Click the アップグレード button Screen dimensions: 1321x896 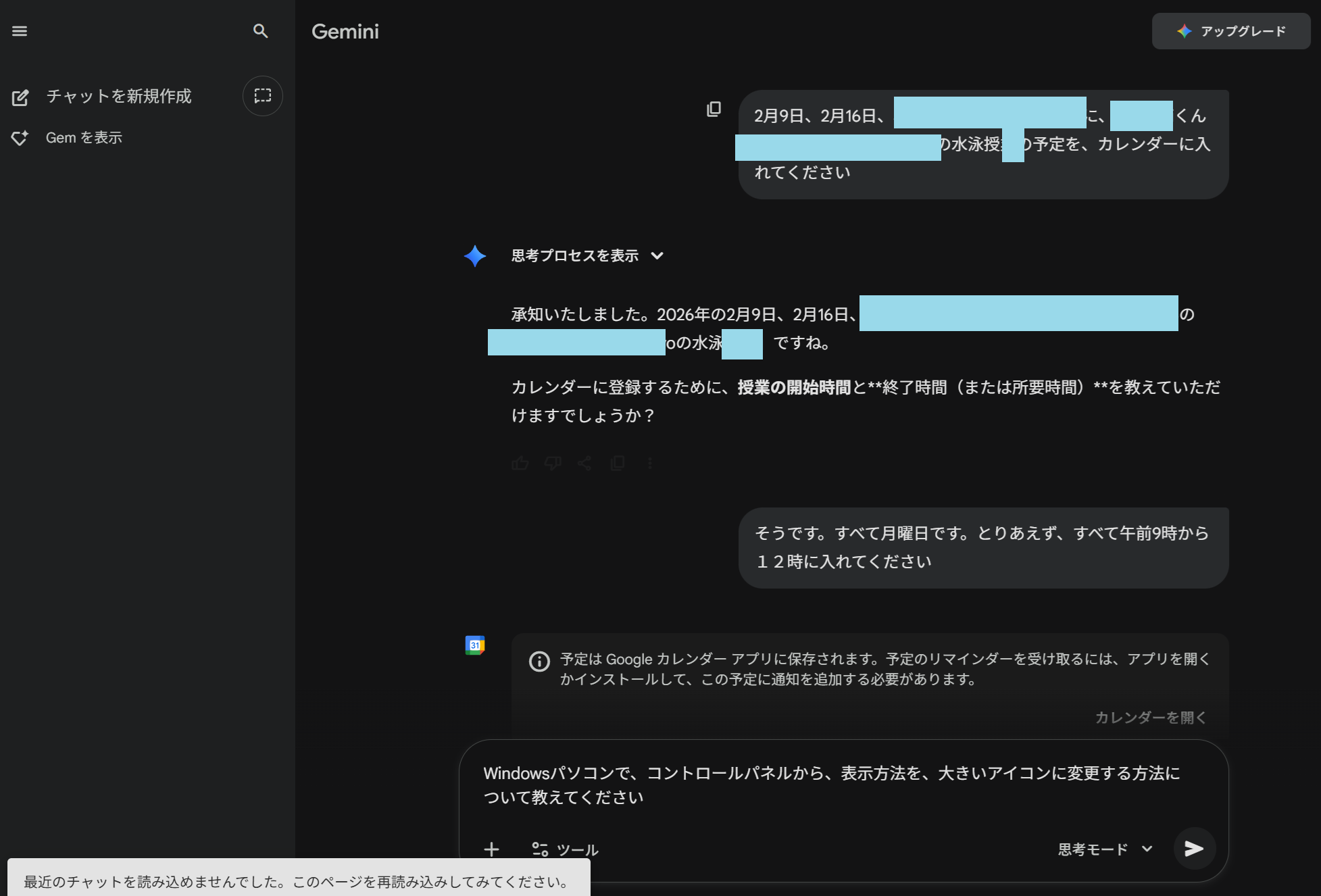(1230, 31)
